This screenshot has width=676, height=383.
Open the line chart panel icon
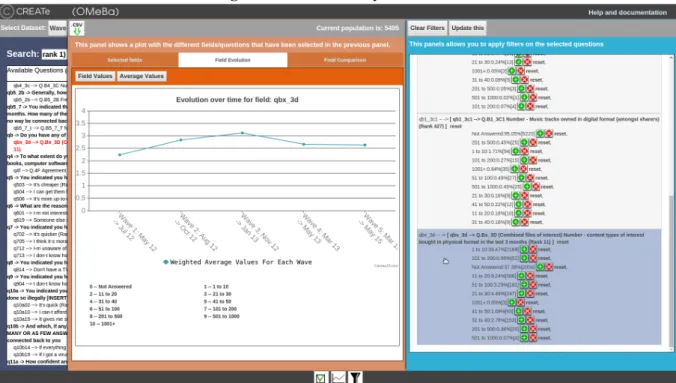pos(338,378)
